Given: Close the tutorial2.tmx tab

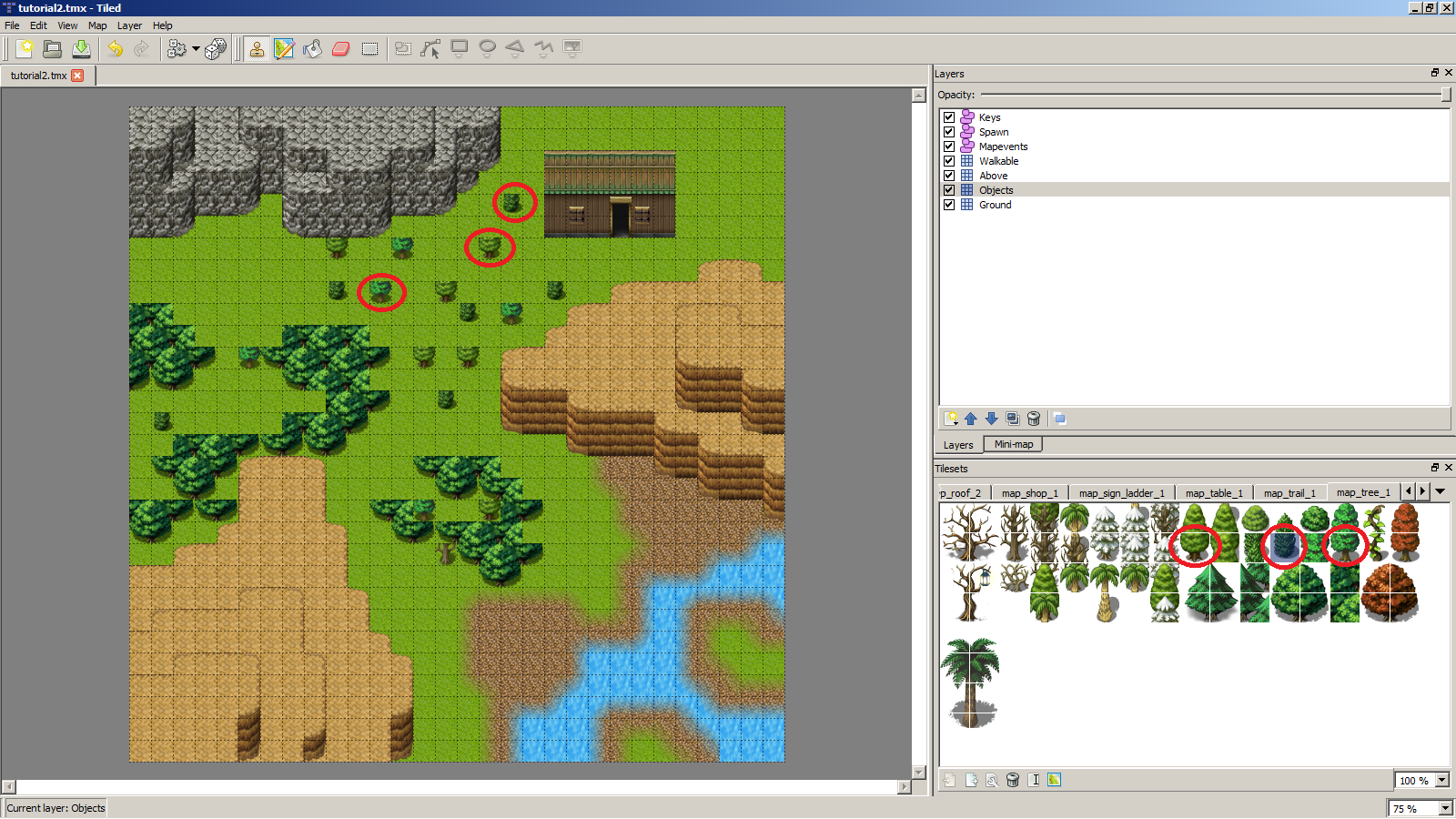Looking at the screenshot, I should pyautogui.click(x=77, y=76).
